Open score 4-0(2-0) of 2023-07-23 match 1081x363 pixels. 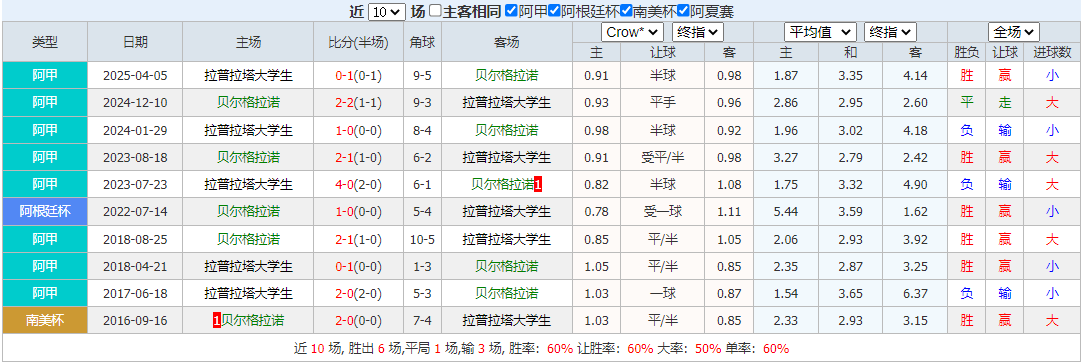pos(358,185)
